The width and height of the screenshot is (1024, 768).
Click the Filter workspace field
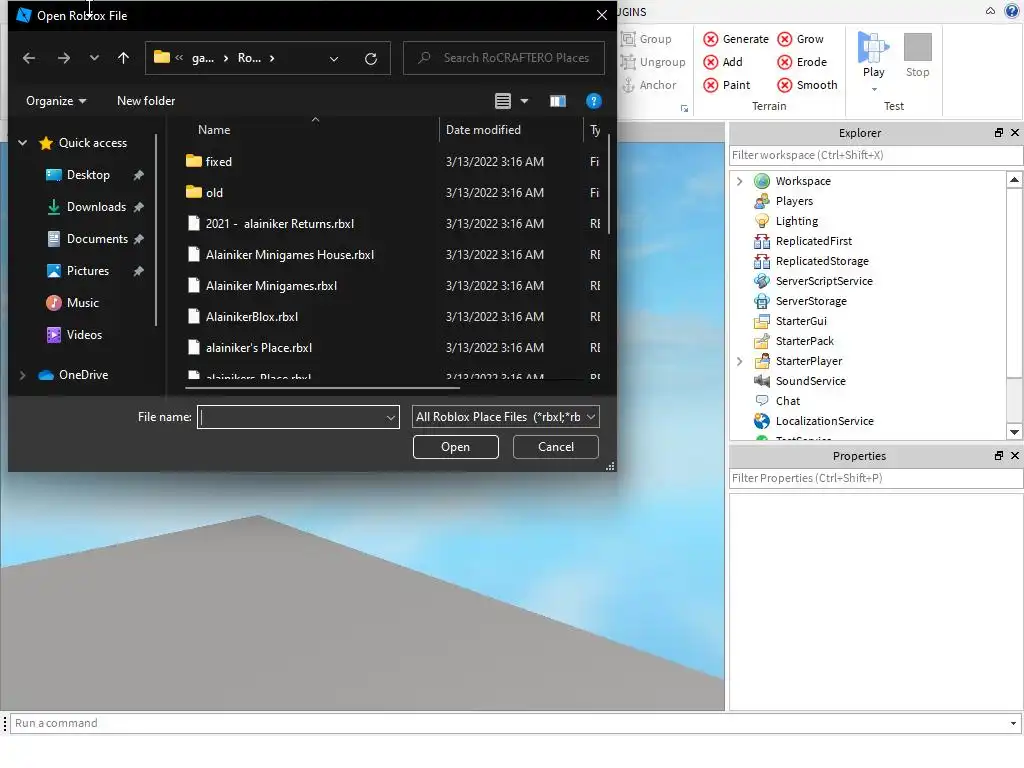(x=875, y=155)
